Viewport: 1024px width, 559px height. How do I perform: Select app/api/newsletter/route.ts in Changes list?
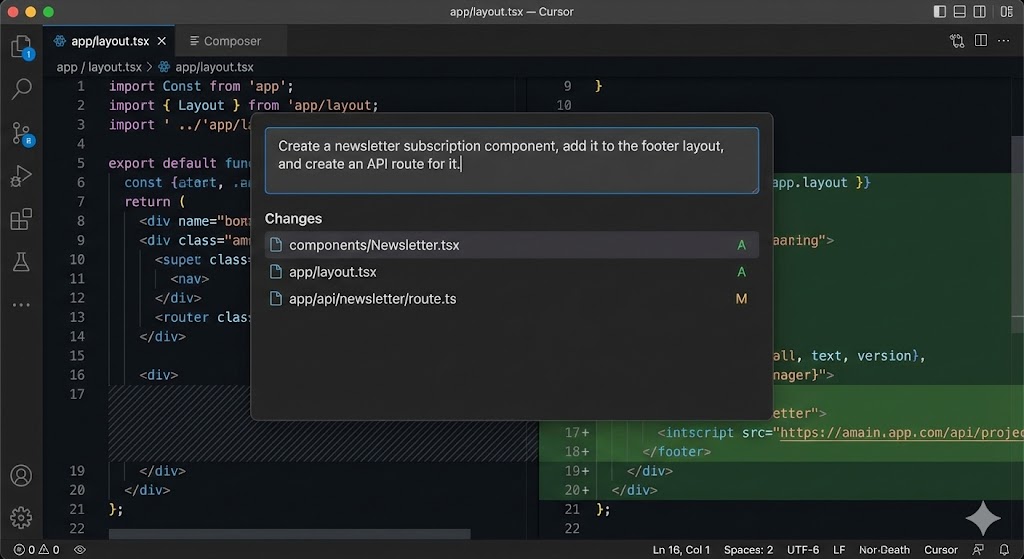tap(511, 298)
